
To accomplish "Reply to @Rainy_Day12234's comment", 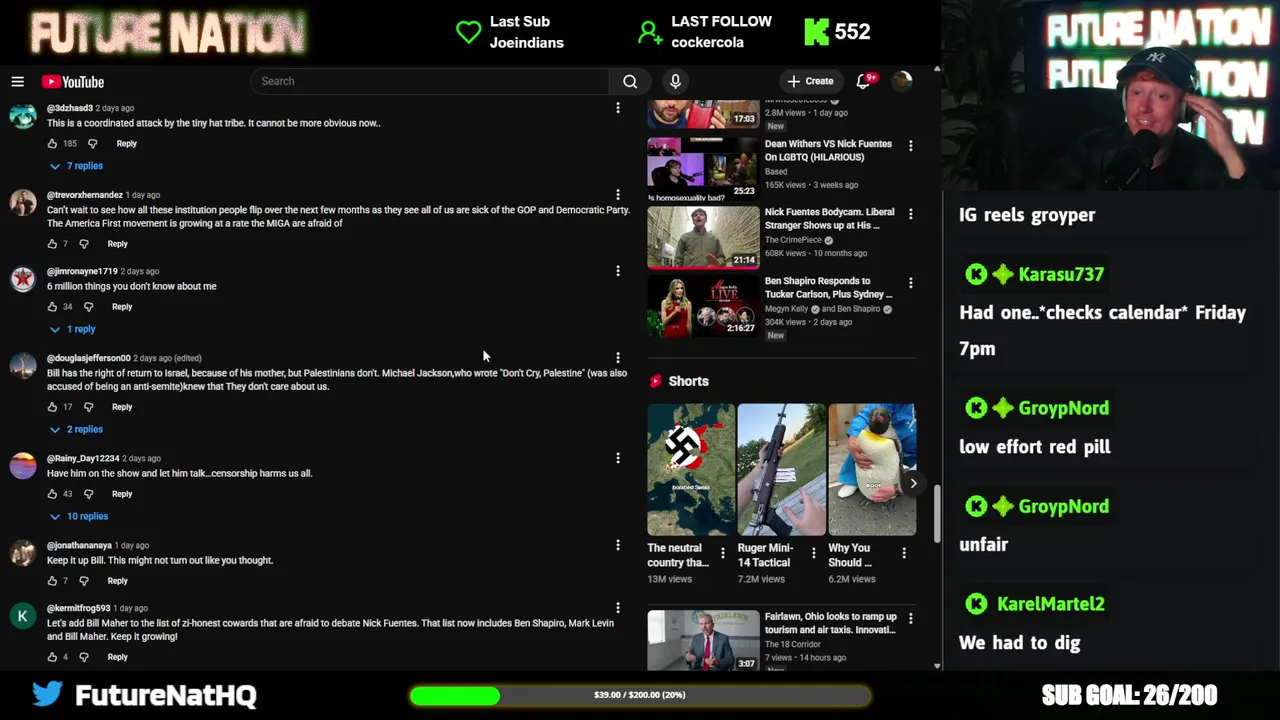I will click(122, 494).
